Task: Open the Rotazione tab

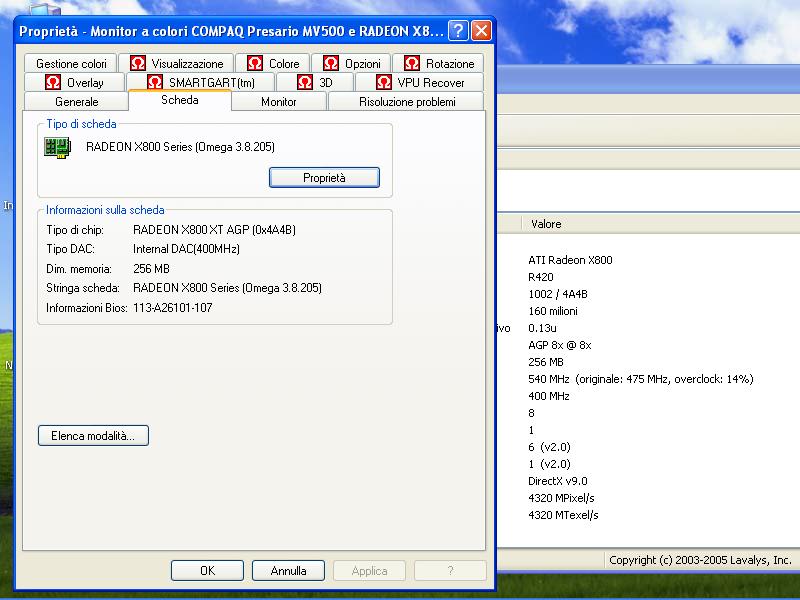Action: tap(438, 64)
